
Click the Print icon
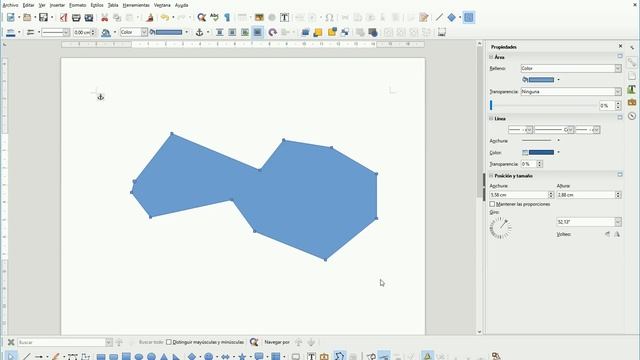tap(76, 18)
